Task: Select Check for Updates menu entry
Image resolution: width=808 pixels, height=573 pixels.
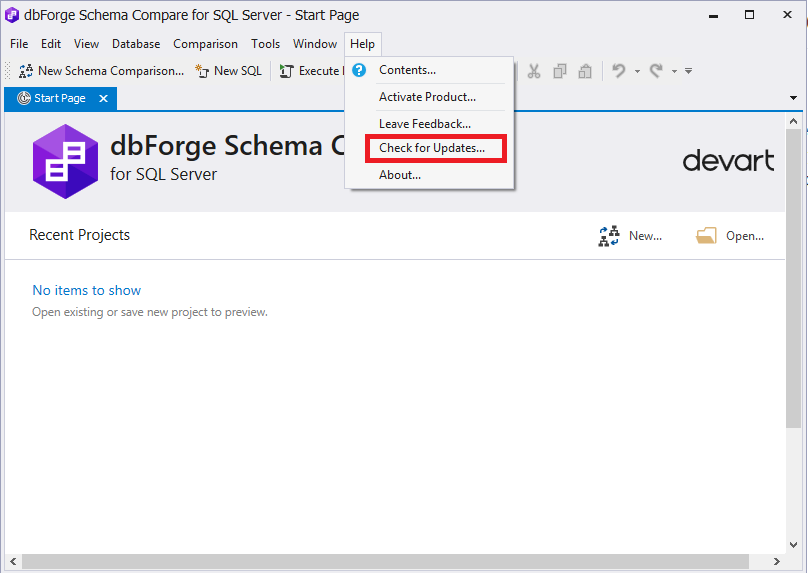Action: [431, 148]
